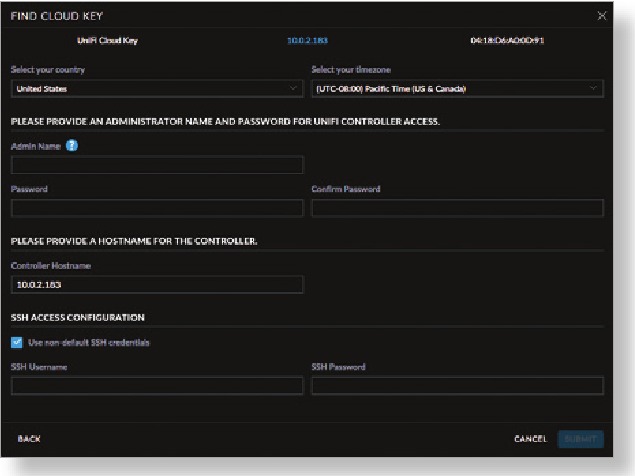Screen dimensions: 635x476
Task: Click the Find Cloud Key dialog title
Action: pyautogui.click(x=56, y=17)
